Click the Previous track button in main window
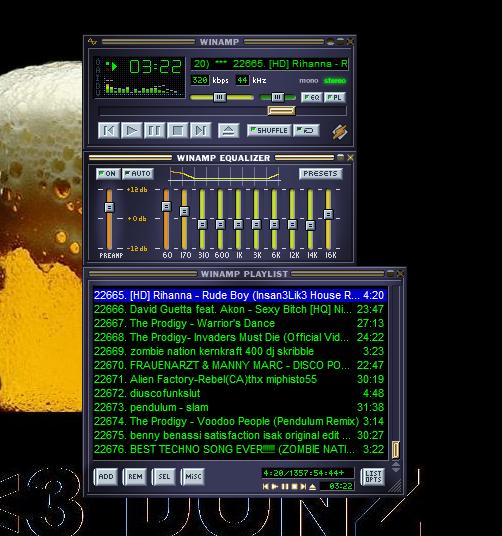The height and width of the screenshot is (536, 502). (x=109, y=131)
